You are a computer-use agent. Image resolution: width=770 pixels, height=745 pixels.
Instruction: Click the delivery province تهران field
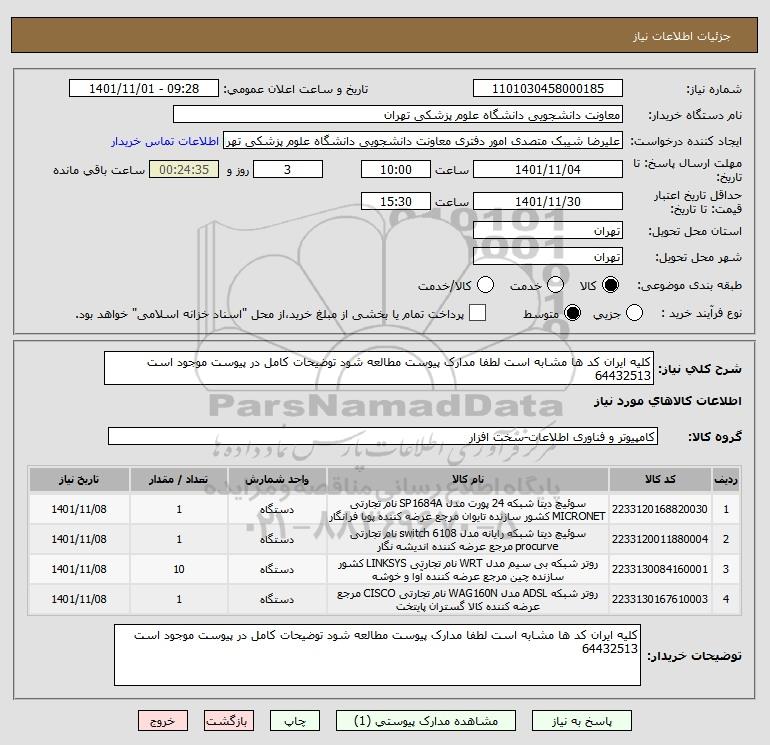548,231
